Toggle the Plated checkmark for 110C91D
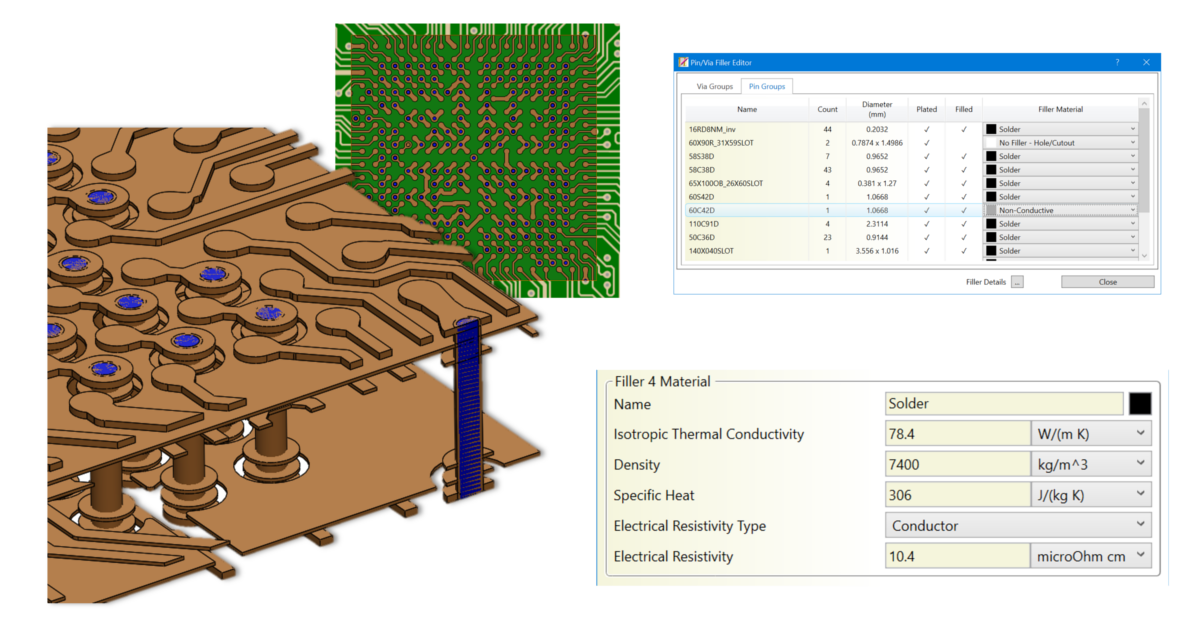1200x628 pixels. point(925,224)
